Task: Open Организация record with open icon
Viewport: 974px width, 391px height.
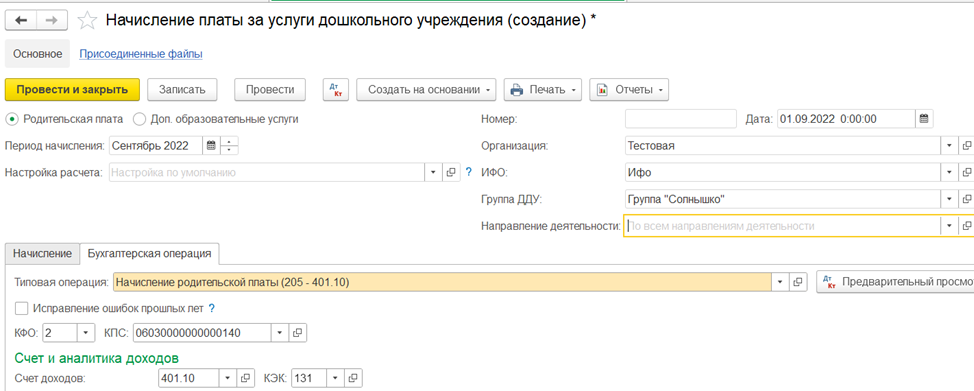Action: click(966, 146)
